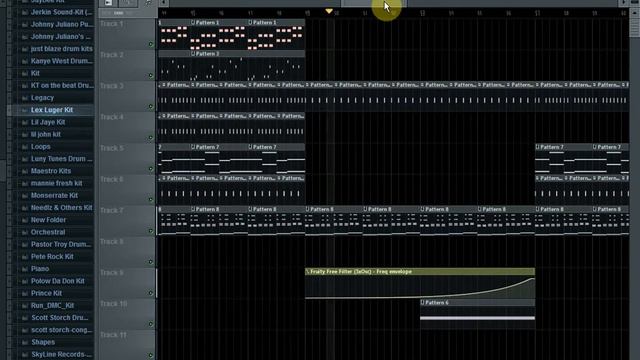Mute Track 5 with its green LED
The width and height of the screenshot is (640, 360).
click(151, 169)
